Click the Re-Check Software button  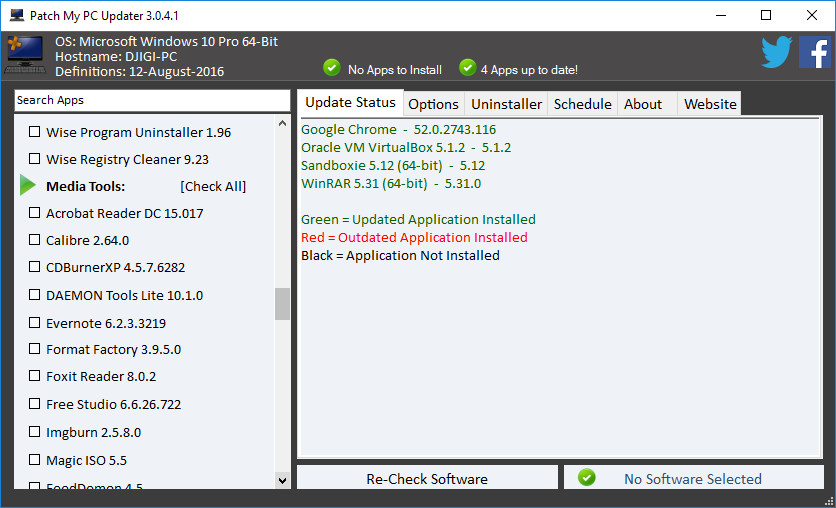coord(427,478)
